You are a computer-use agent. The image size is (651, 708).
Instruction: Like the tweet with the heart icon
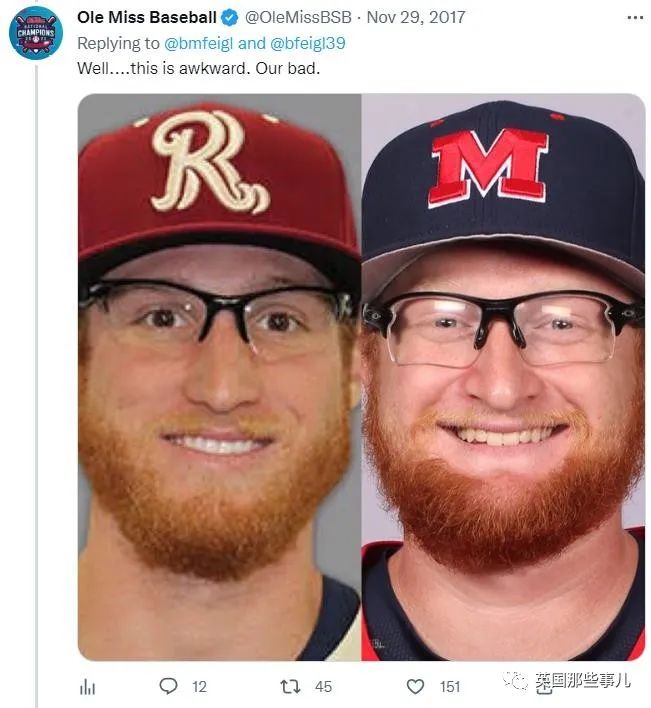[x=415, y=687]
